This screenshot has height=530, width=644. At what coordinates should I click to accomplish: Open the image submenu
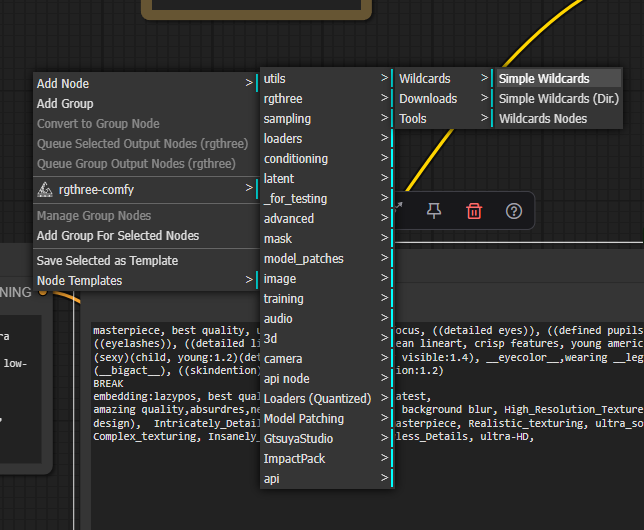pos(327,279)
